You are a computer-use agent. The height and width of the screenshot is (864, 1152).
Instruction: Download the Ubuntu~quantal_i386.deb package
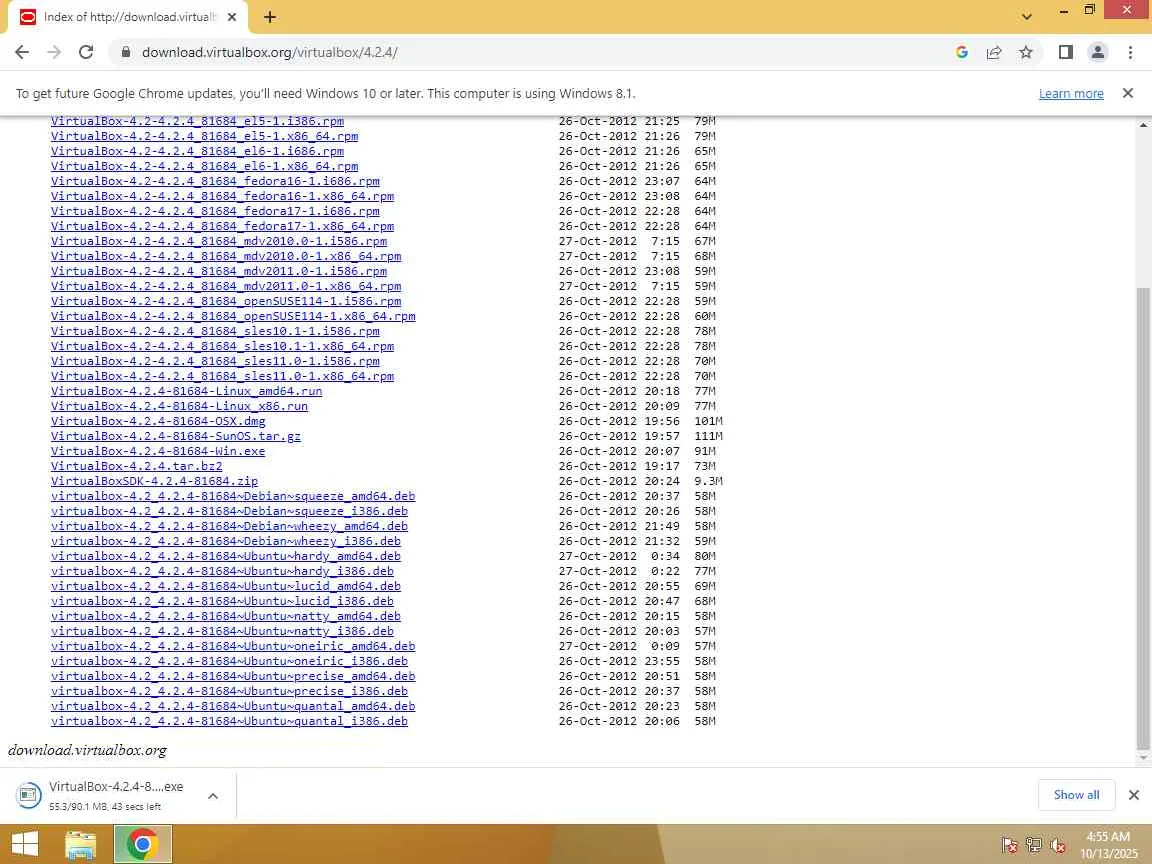229,721
